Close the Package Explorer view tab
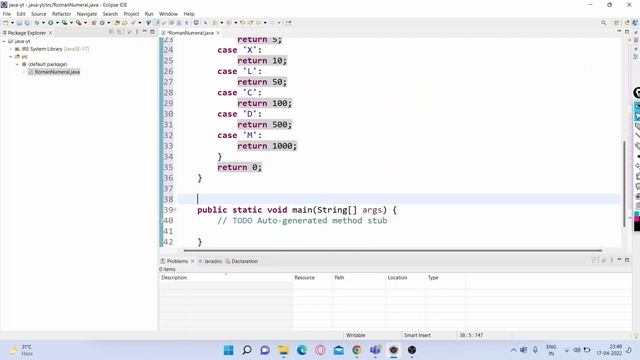 [51, 33]
